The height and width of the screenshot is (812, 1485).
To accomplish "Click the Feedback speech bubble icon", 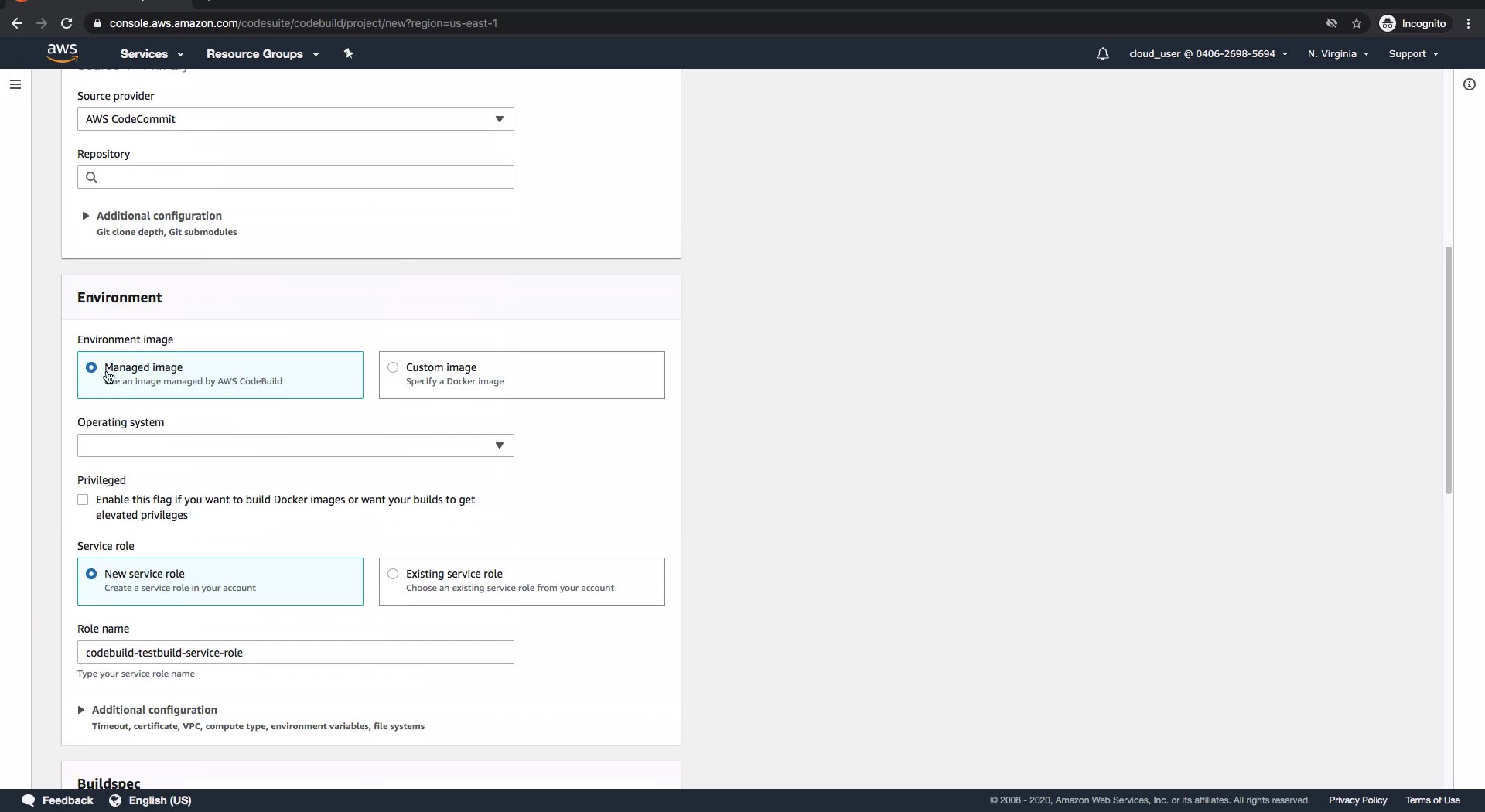I will (x=29, y=800).
